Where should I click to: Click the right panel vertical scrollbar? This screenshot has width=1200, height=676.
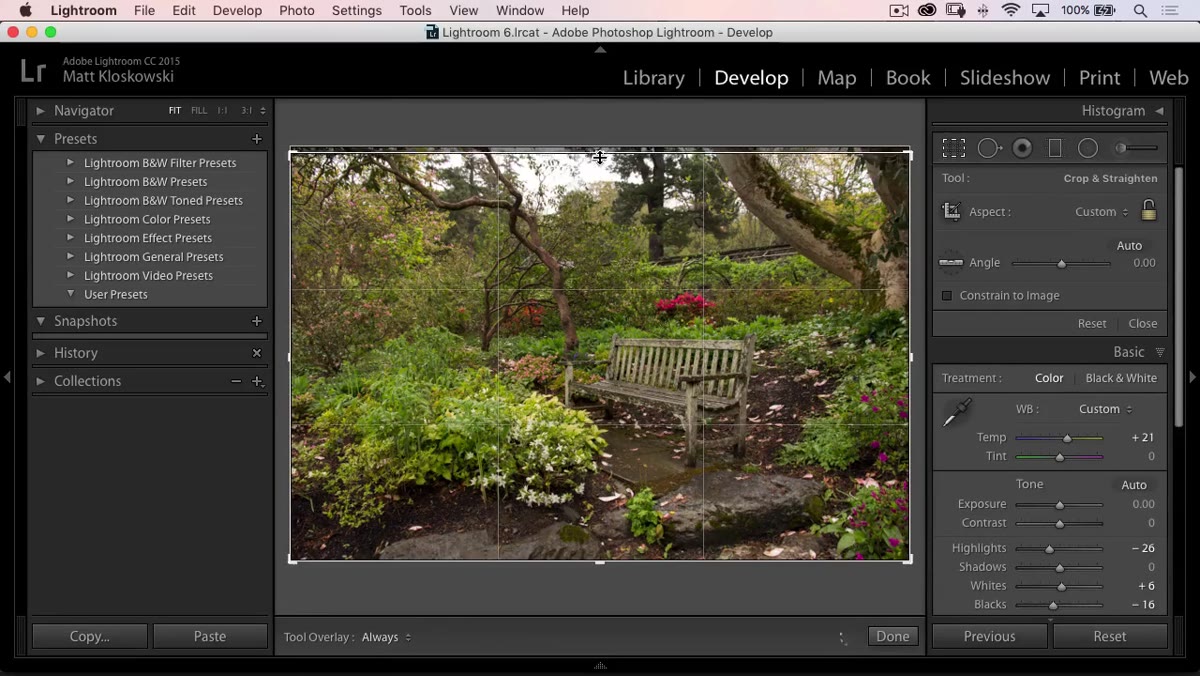pyautogui.click(x=1180, y=295)
